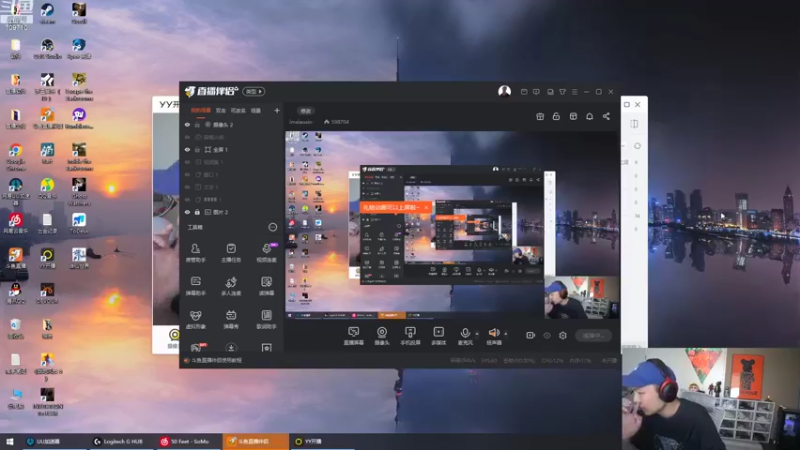Click the 直播屏幕 screen capture icon
This screenshot has height=450, width=800.
[354, 336]
